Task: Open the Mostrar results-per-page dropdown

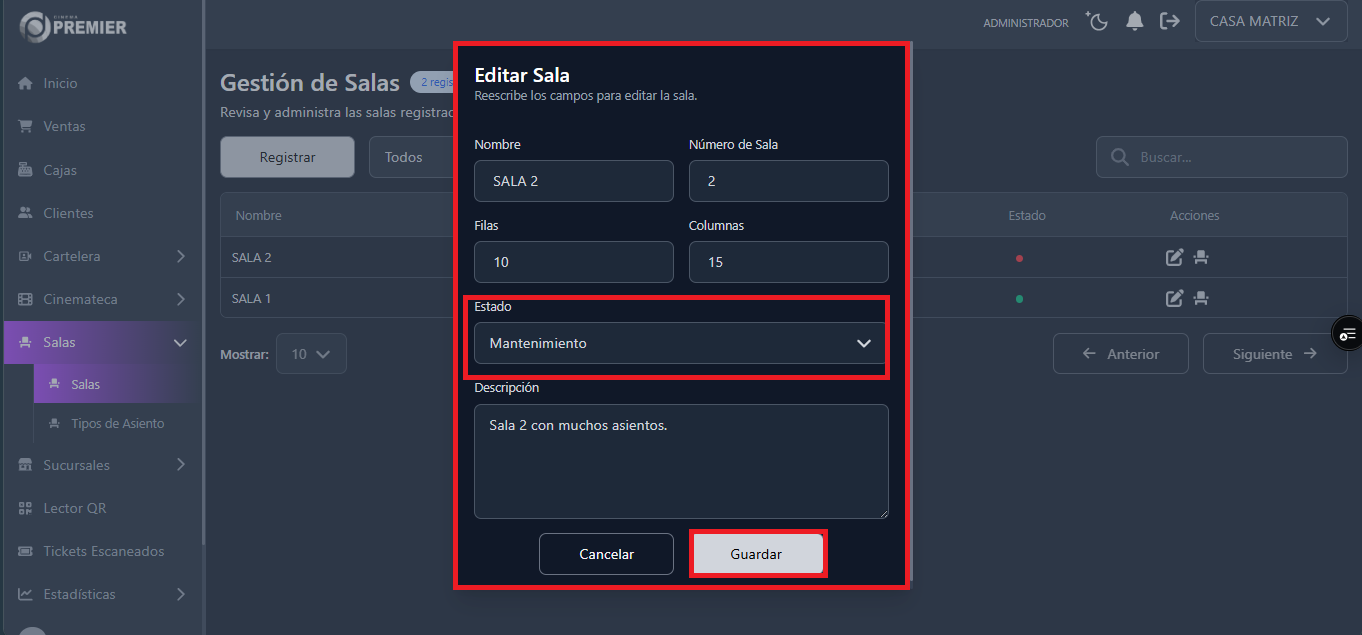Action: tap(311, 353)
